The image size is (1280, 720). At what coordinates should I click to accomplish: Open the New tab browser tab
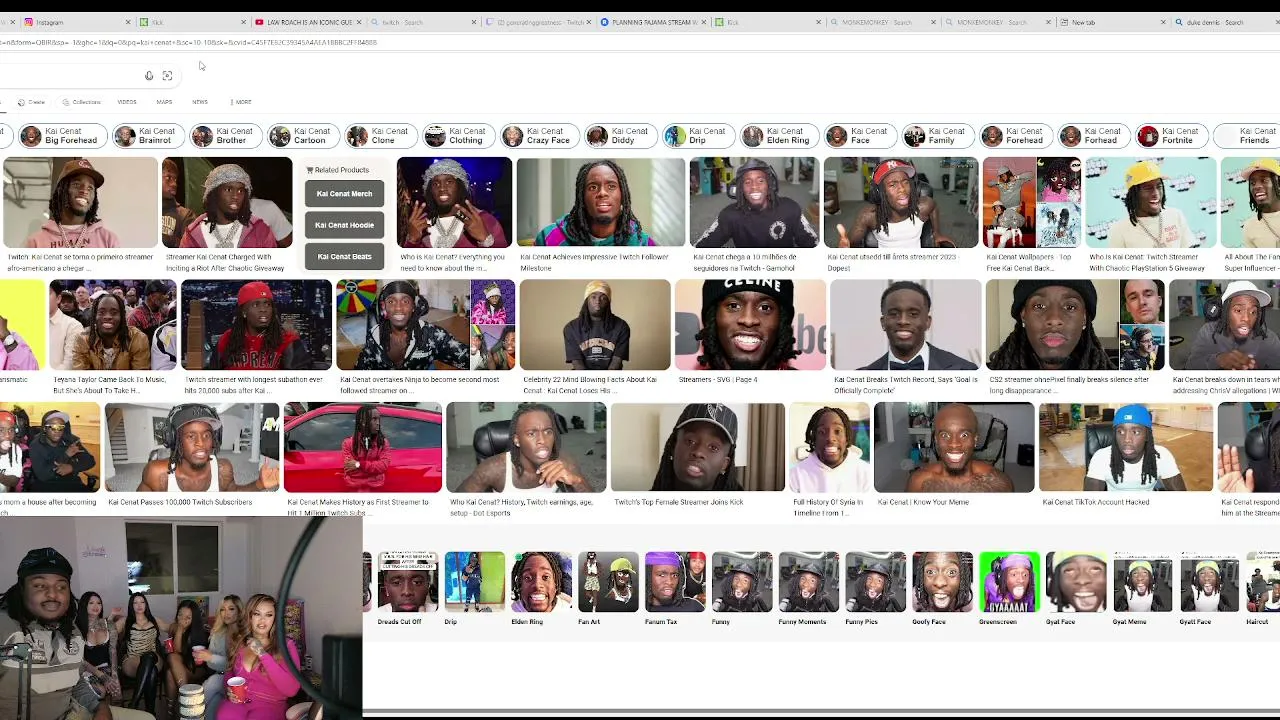click(x=1112, y=22)
